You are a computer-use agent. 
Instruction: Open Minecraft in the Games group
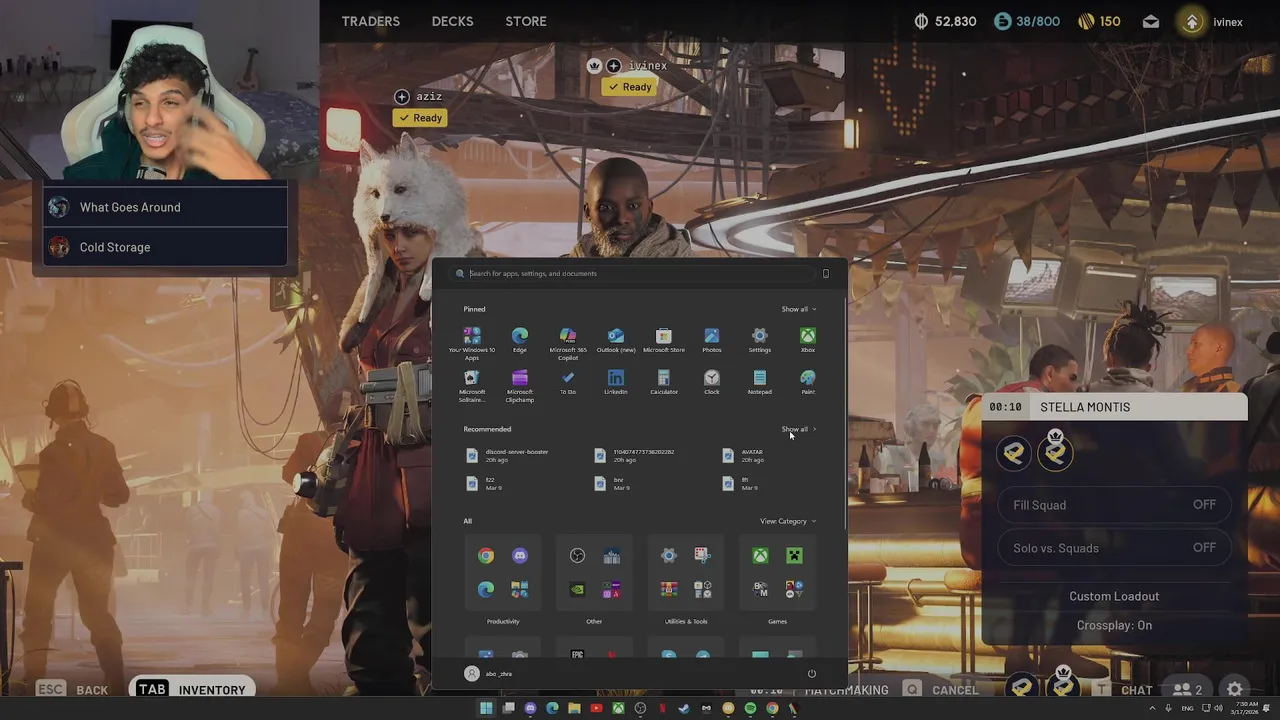tap(794, 556)
